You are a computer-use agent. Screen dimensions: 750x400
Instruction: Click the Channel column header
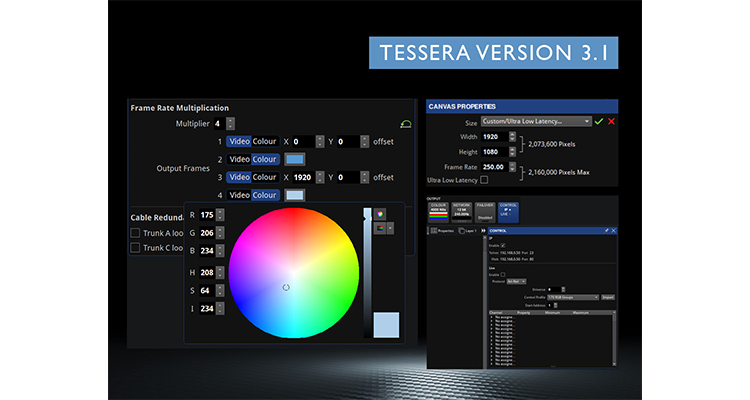pos(496,313)
